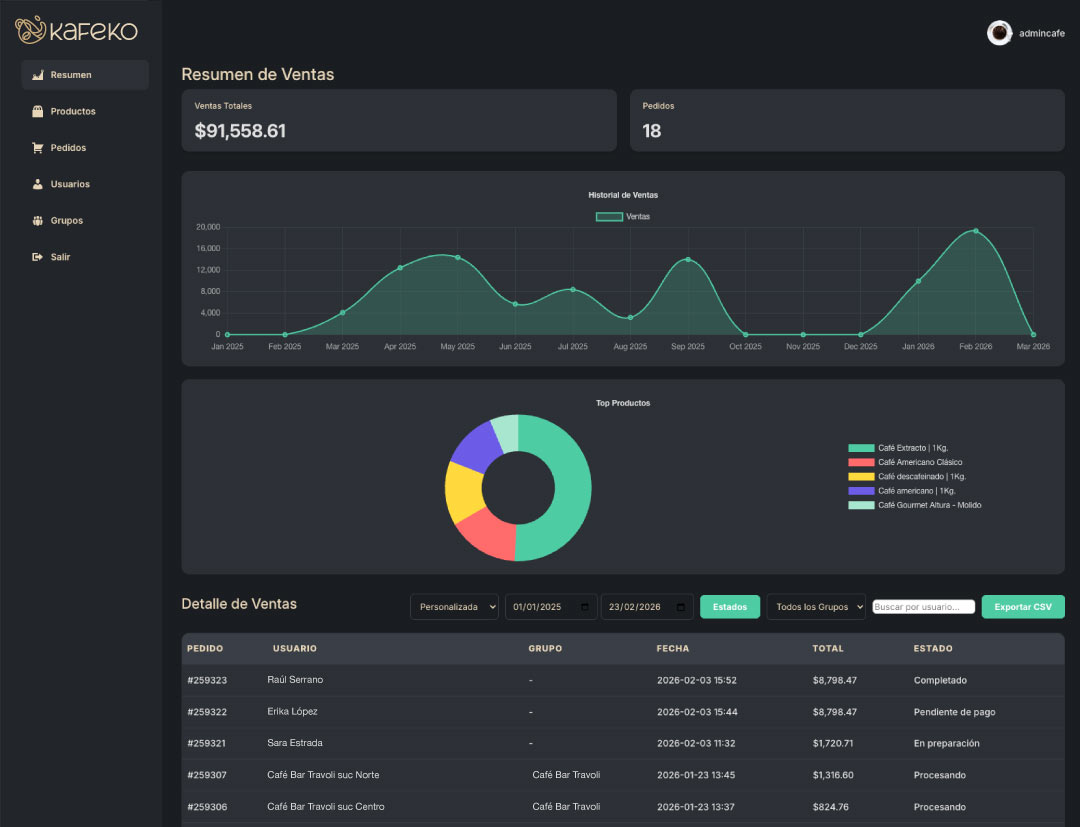The height and width of the screenshot is (827, 1080).
Task: Click the Resumen chart icon in sidebar
Action: tap(38, 75)
